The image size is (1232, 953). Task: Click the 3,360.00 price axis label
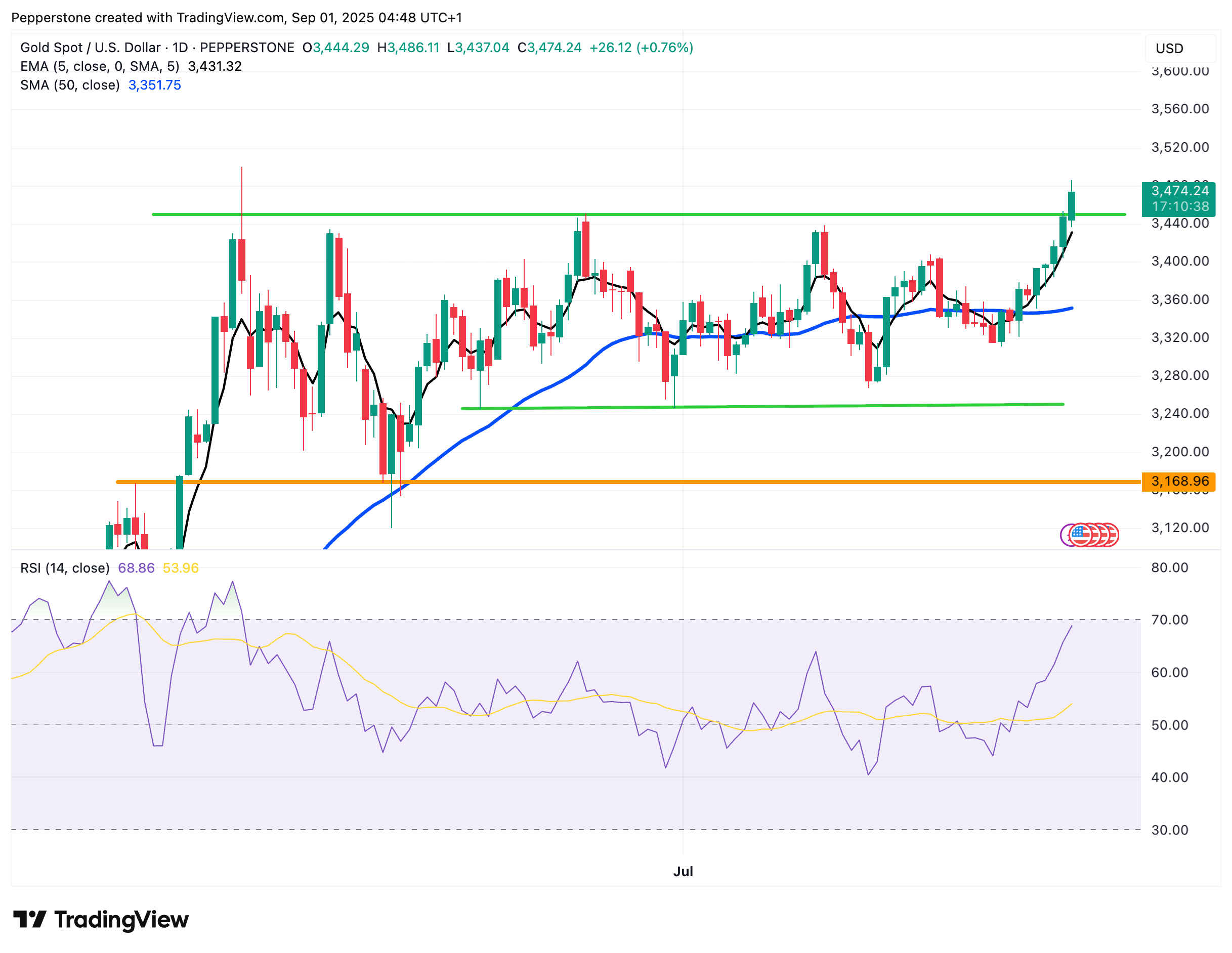click(1179, 299)
